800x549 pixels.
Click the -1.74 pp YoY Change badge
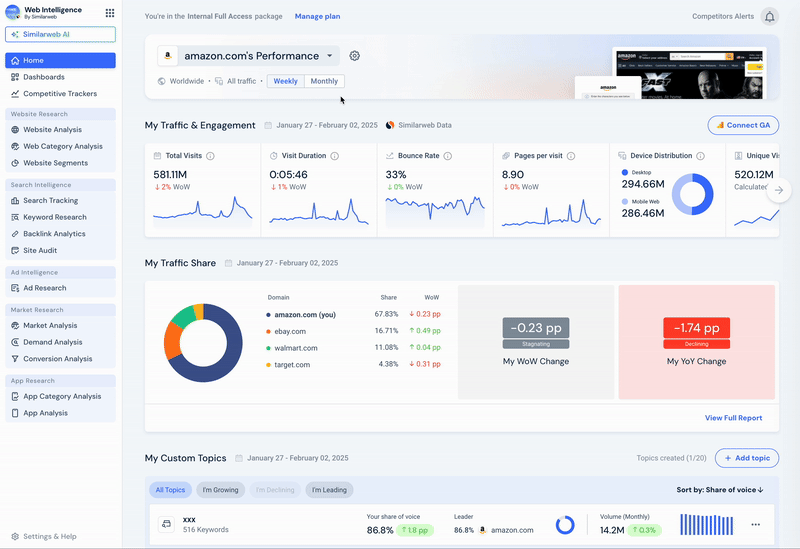[x=696, y=328]
